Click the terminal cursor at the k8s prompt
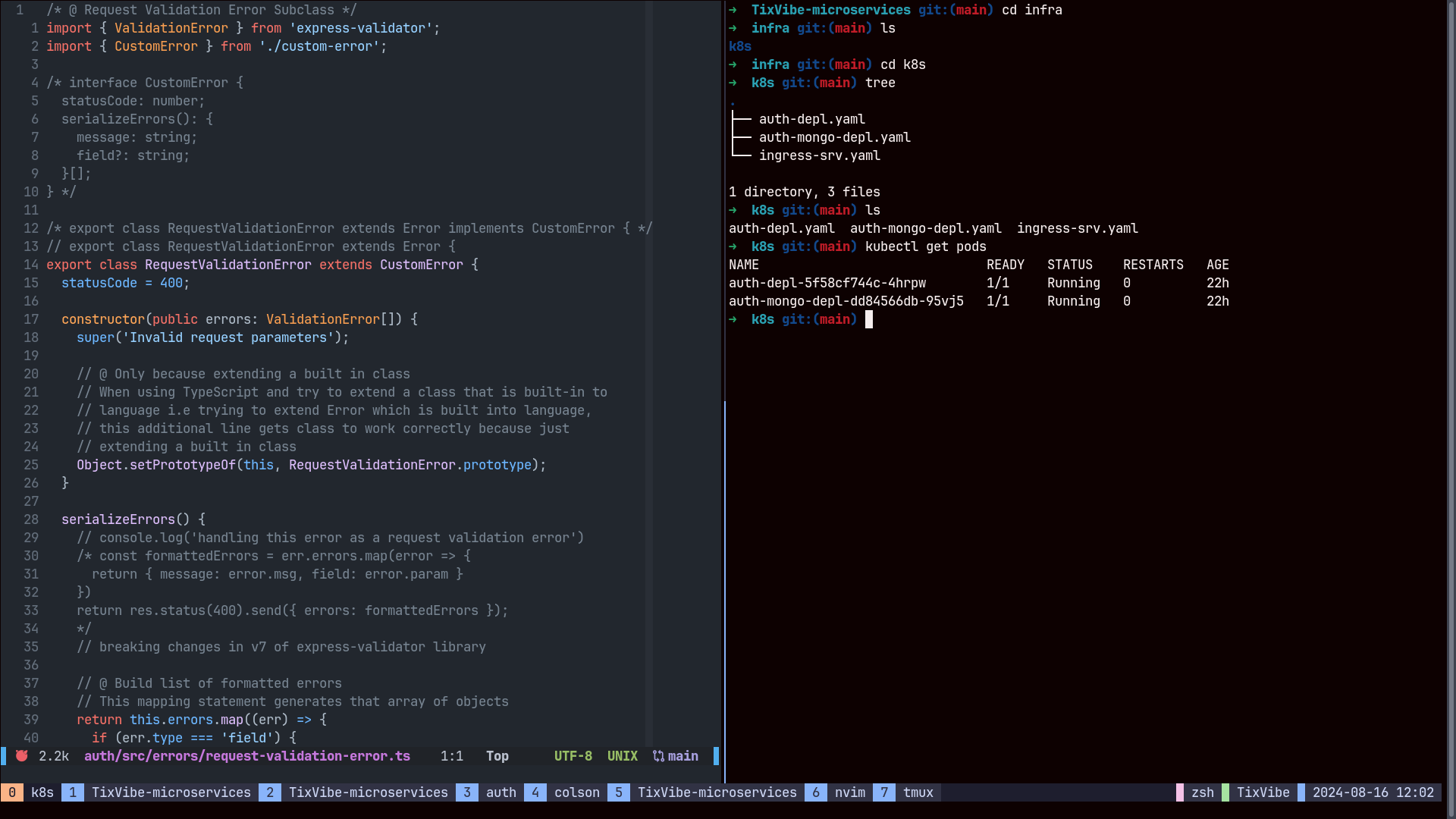The width and height of the screenshot is (1456, 819). click(x=869, y=319)
